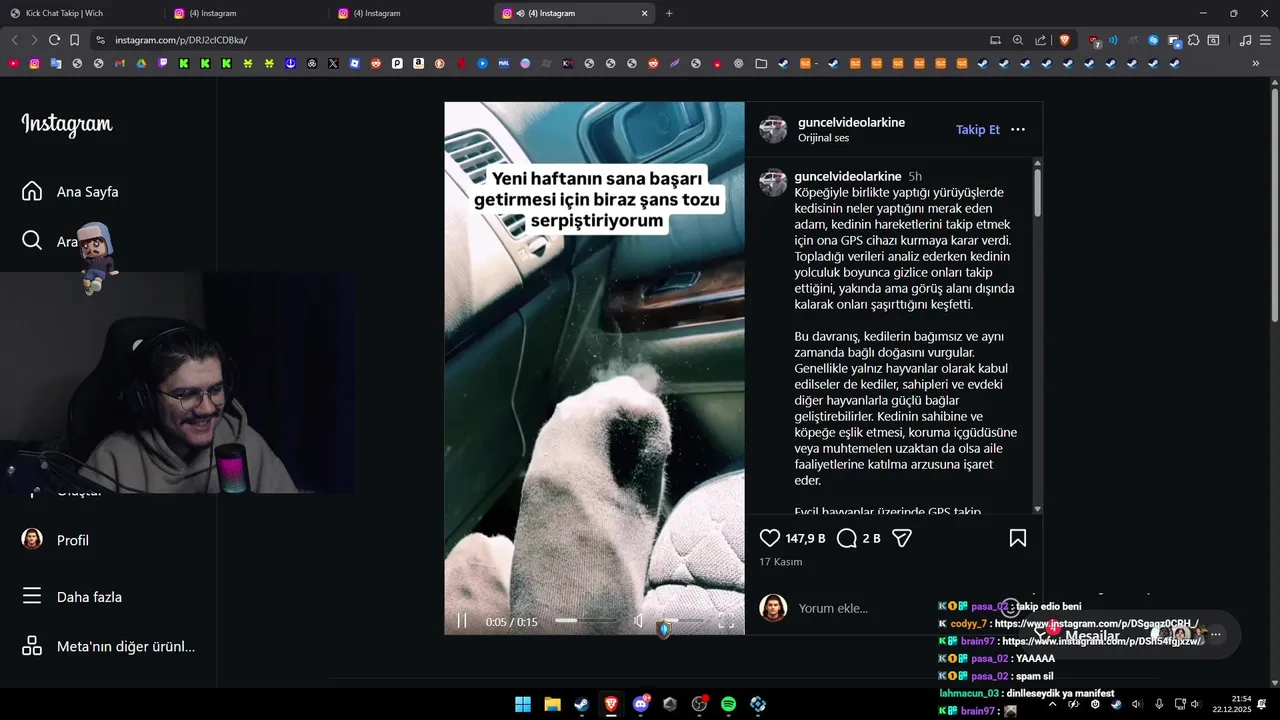Screen dimensions: 1280x720
Task: Open the Daha fazla menu
Action: click(x=72, y=597)
